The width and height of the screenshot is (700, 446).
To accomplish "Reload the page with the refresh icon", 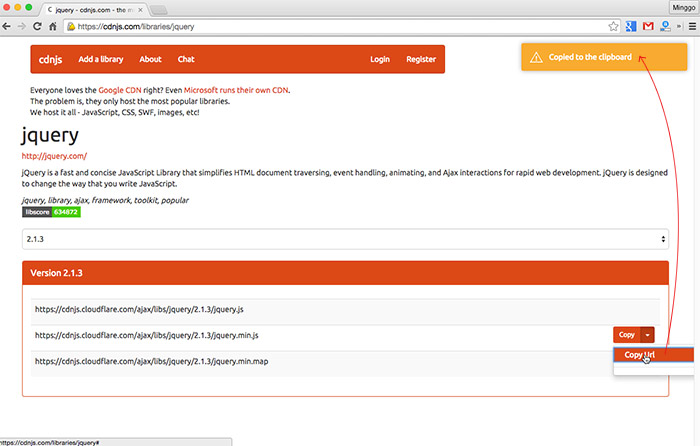I will (38, 26).
